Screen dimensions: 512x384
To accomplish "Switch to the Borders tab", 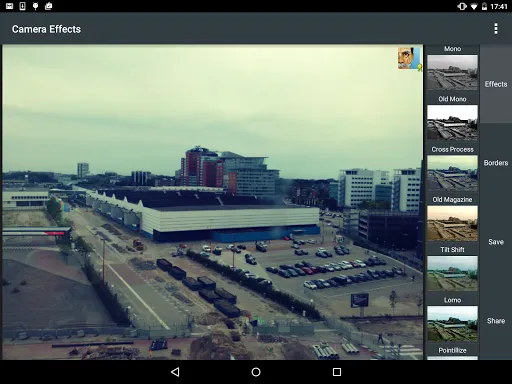I will point(496,163).
